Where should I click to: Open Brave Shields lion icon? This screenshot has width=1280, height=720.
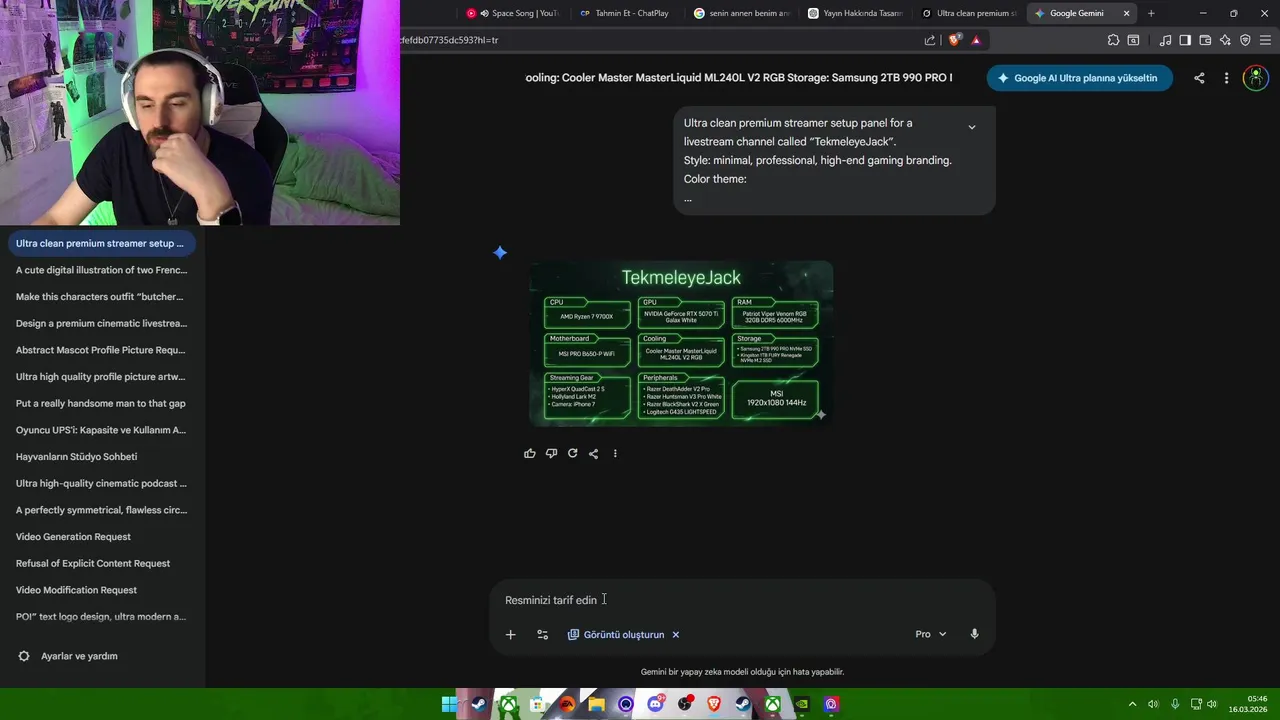[x=954, y=40]
